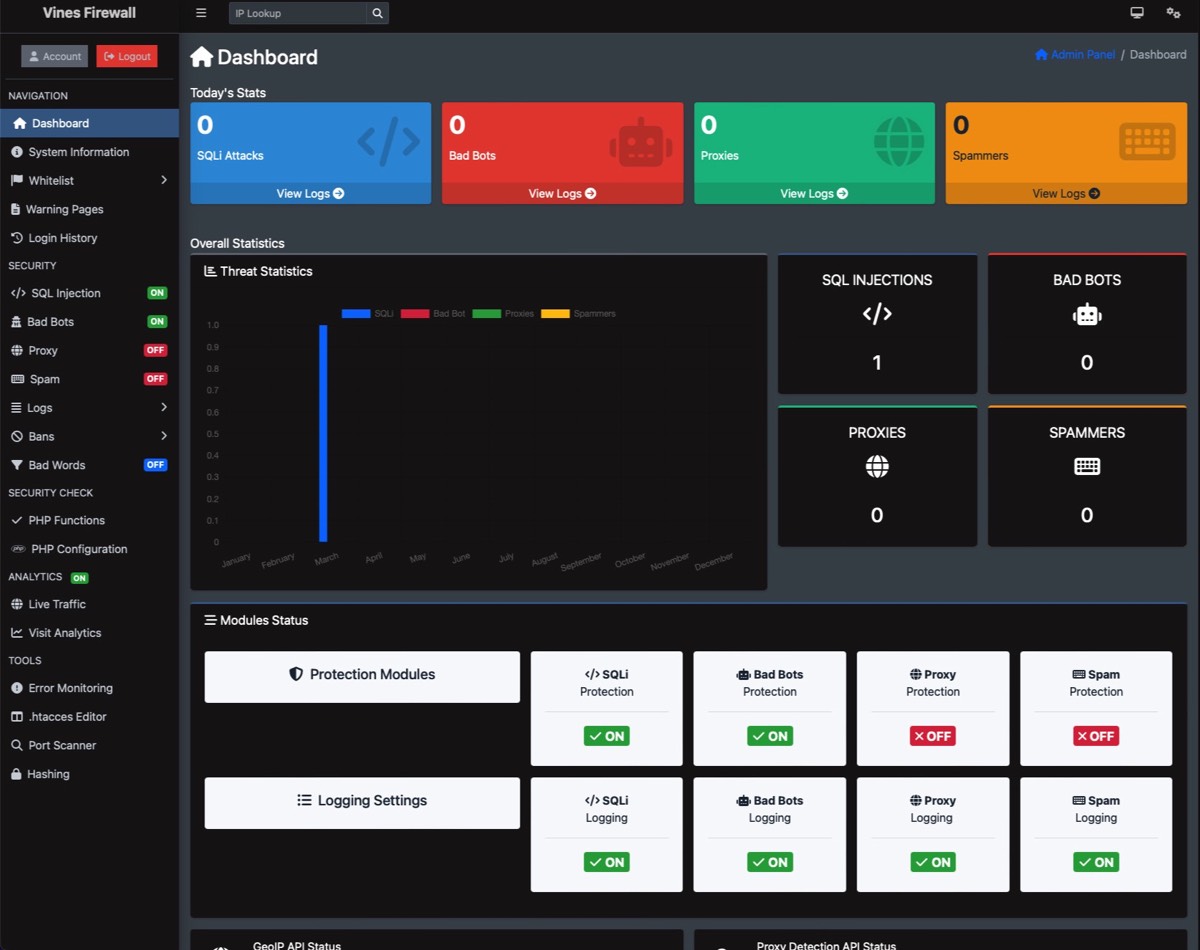Click the code icon in SQL Injections tile
Image resolution: width=1200 pixels, height=950 pixels.
877,314
